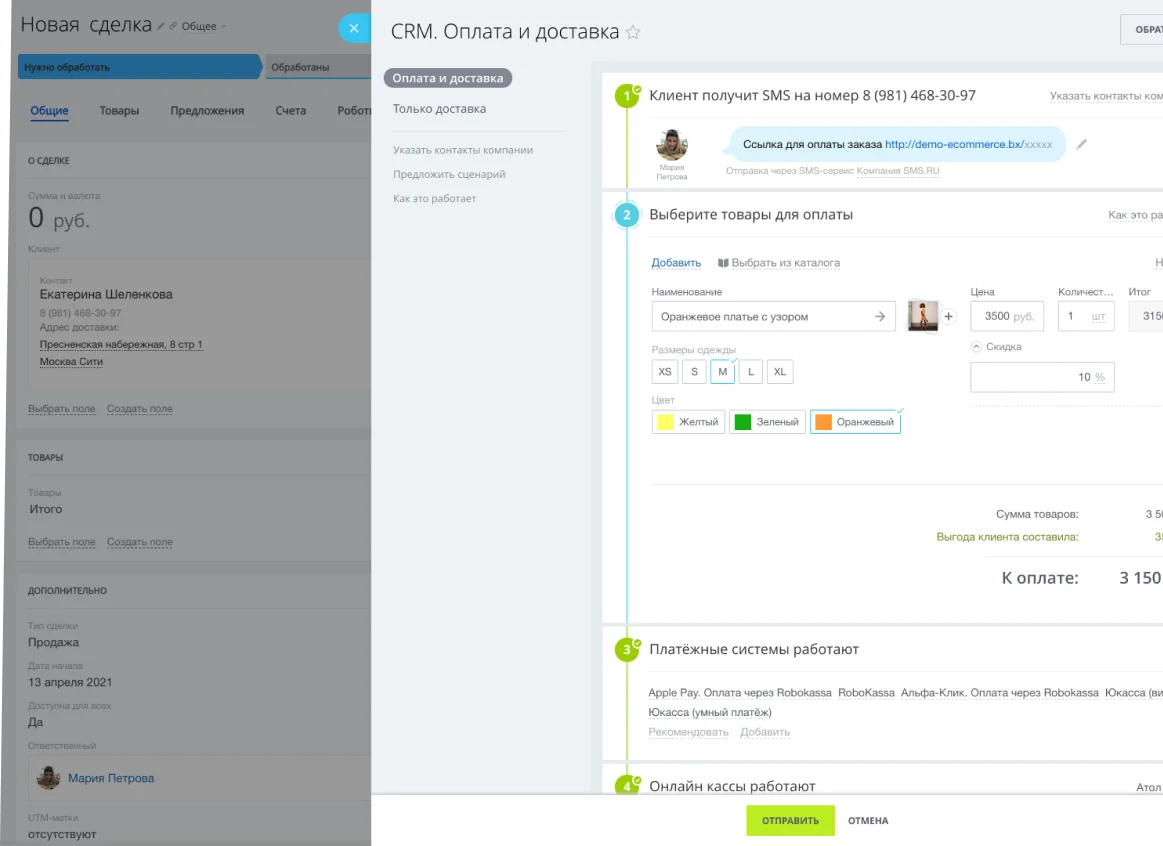Select the Желтый color swatch
1163x846 pixels.
[x=687, y=421]
